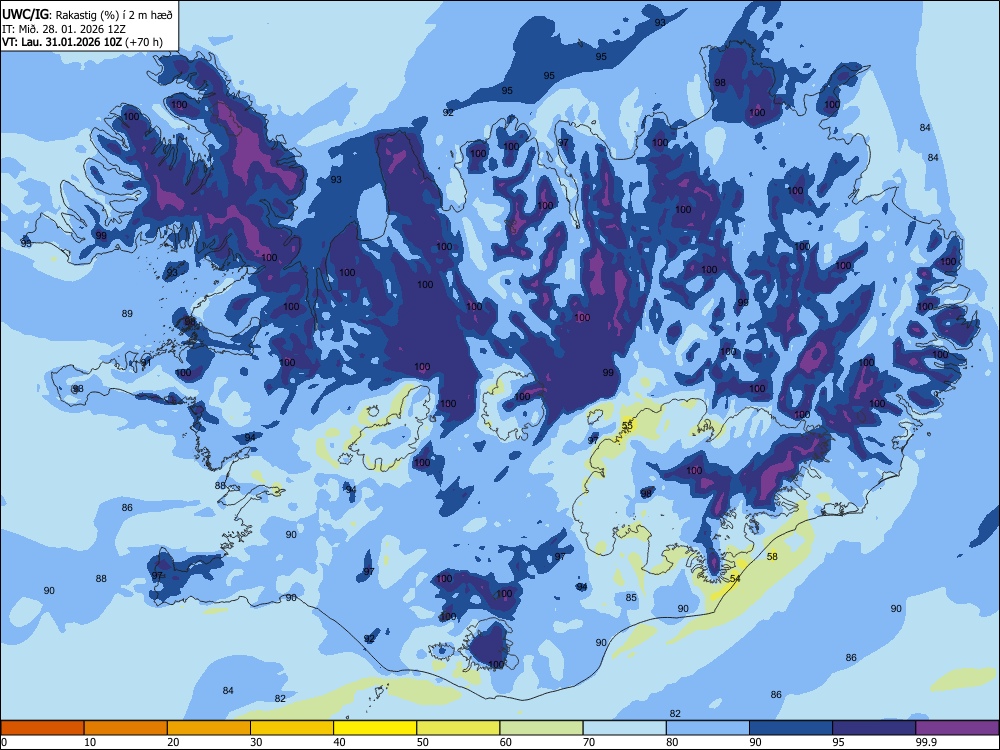This screenshot has width=1000, height=750.
Task: Click the '0' legend tick label
Action: pyautogui.click(x=4, y=742)
